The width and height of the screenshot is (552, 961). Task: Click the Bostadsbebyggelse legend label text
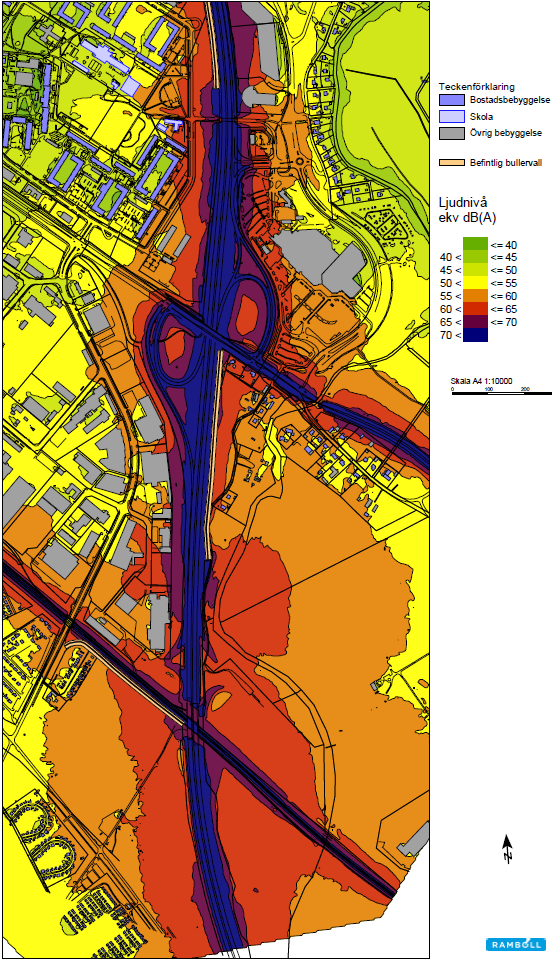coord(510,100)
